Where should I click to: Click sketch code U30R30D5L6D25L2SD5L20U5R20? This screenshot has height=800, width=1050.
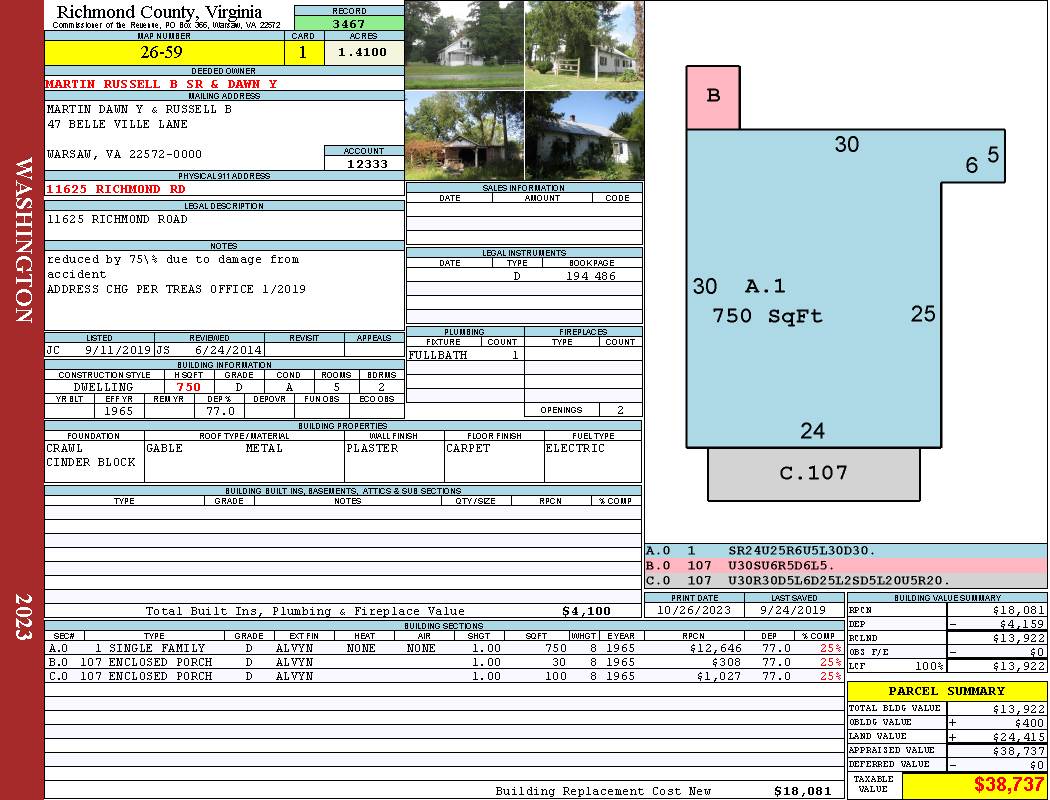(839, 580)
